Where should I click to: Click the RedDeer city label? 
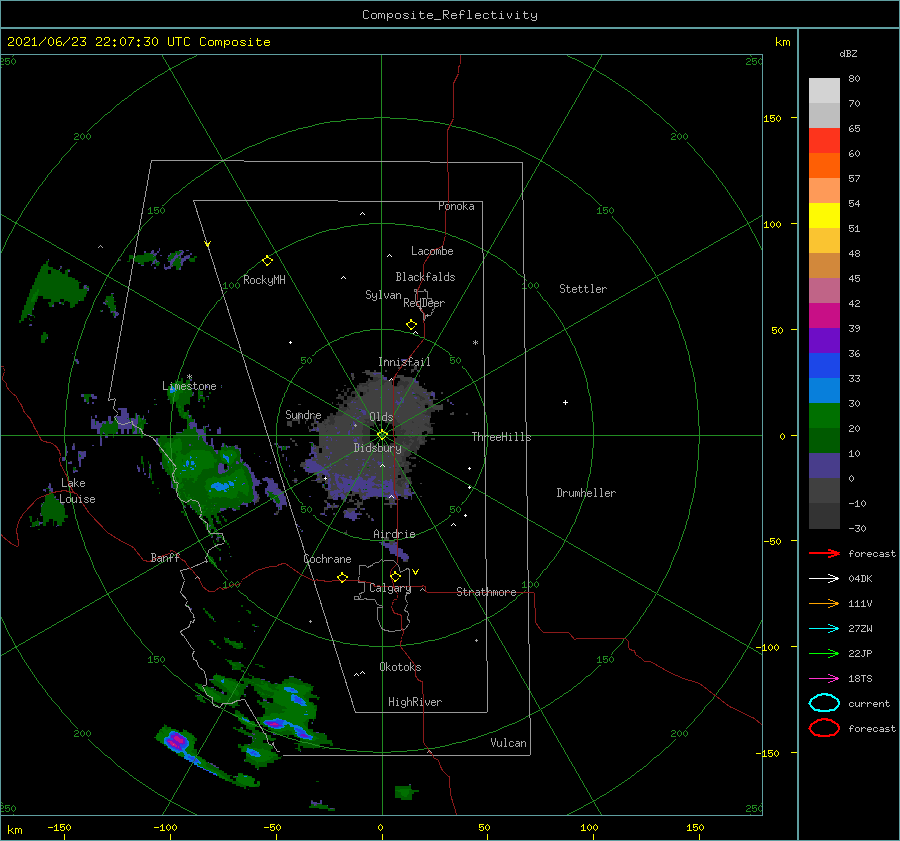point(424,303)
